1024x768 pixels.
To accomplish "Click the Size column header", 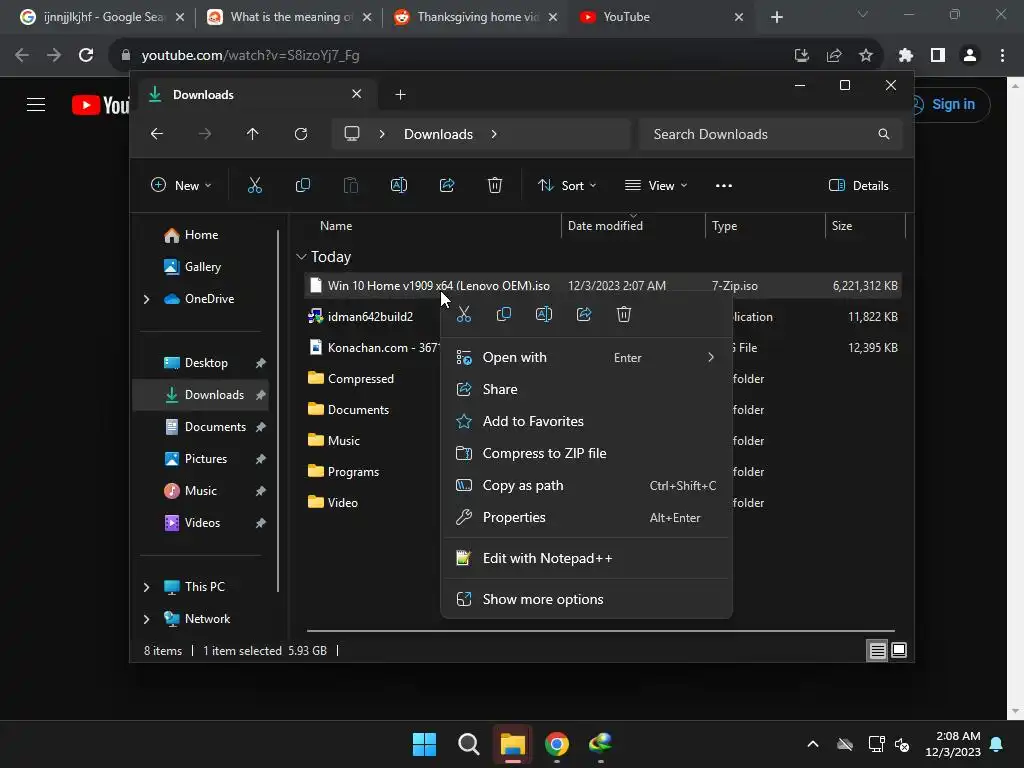I will click(x=865, y=226).
